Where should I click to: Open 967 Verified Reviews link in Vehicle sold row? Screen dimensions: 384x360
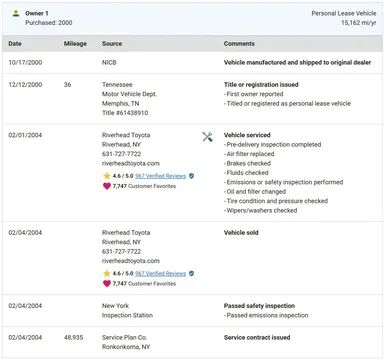click(x=160, y=274)
